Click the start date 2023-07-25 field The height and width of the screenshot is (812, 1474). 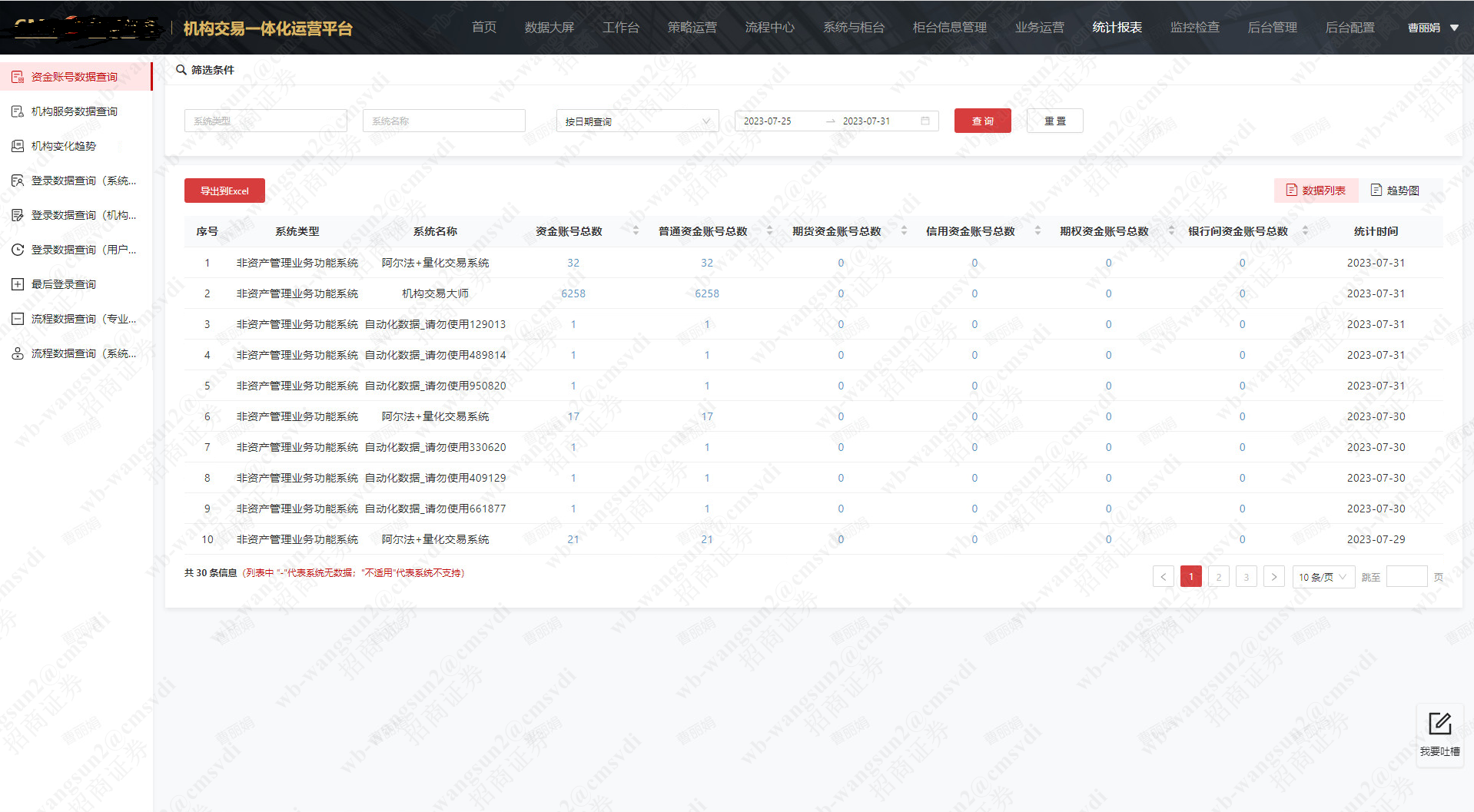767,121
